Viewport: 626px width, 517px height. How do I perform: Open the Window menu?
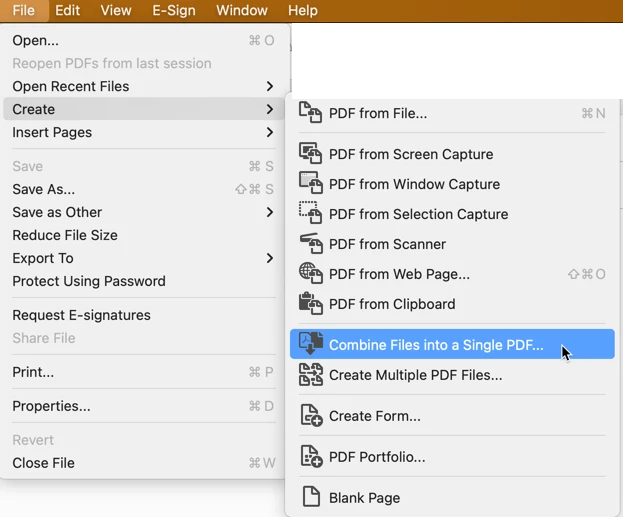pos(242,10)
